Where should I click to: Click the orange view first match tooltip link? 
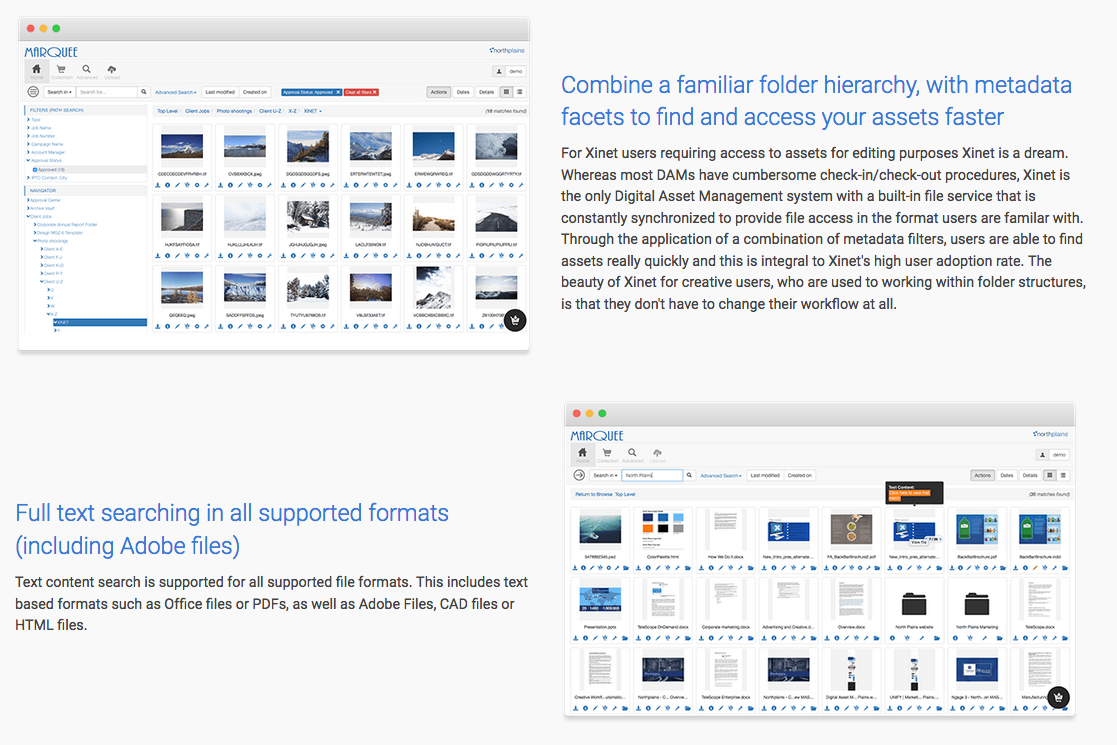tap(909, 493)
